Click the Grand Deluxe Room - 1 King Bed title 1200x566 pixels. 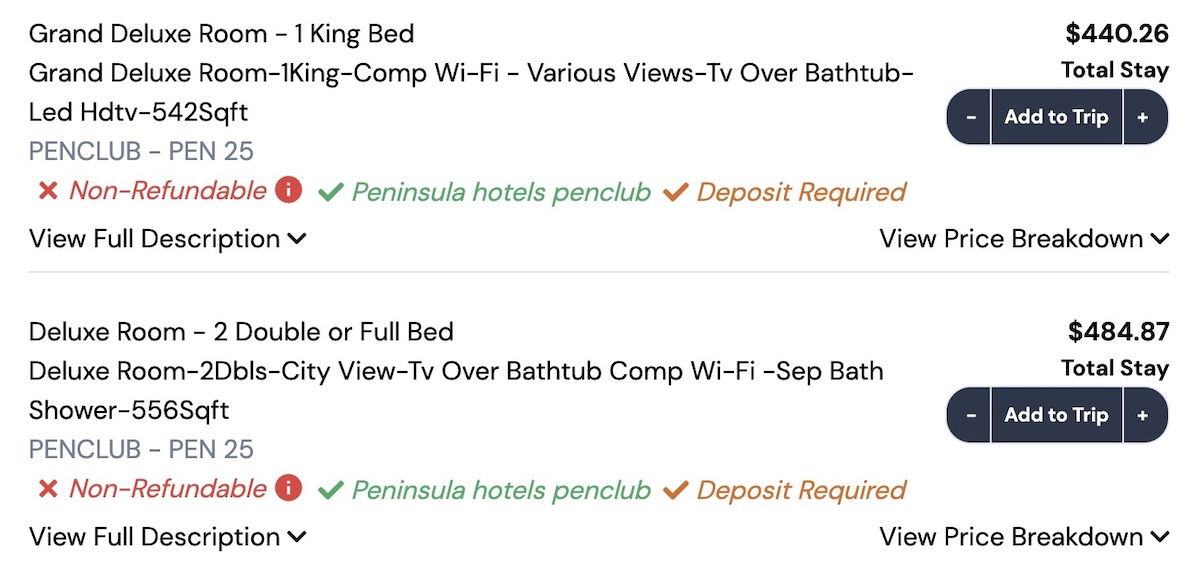click(x=221, y=34)
